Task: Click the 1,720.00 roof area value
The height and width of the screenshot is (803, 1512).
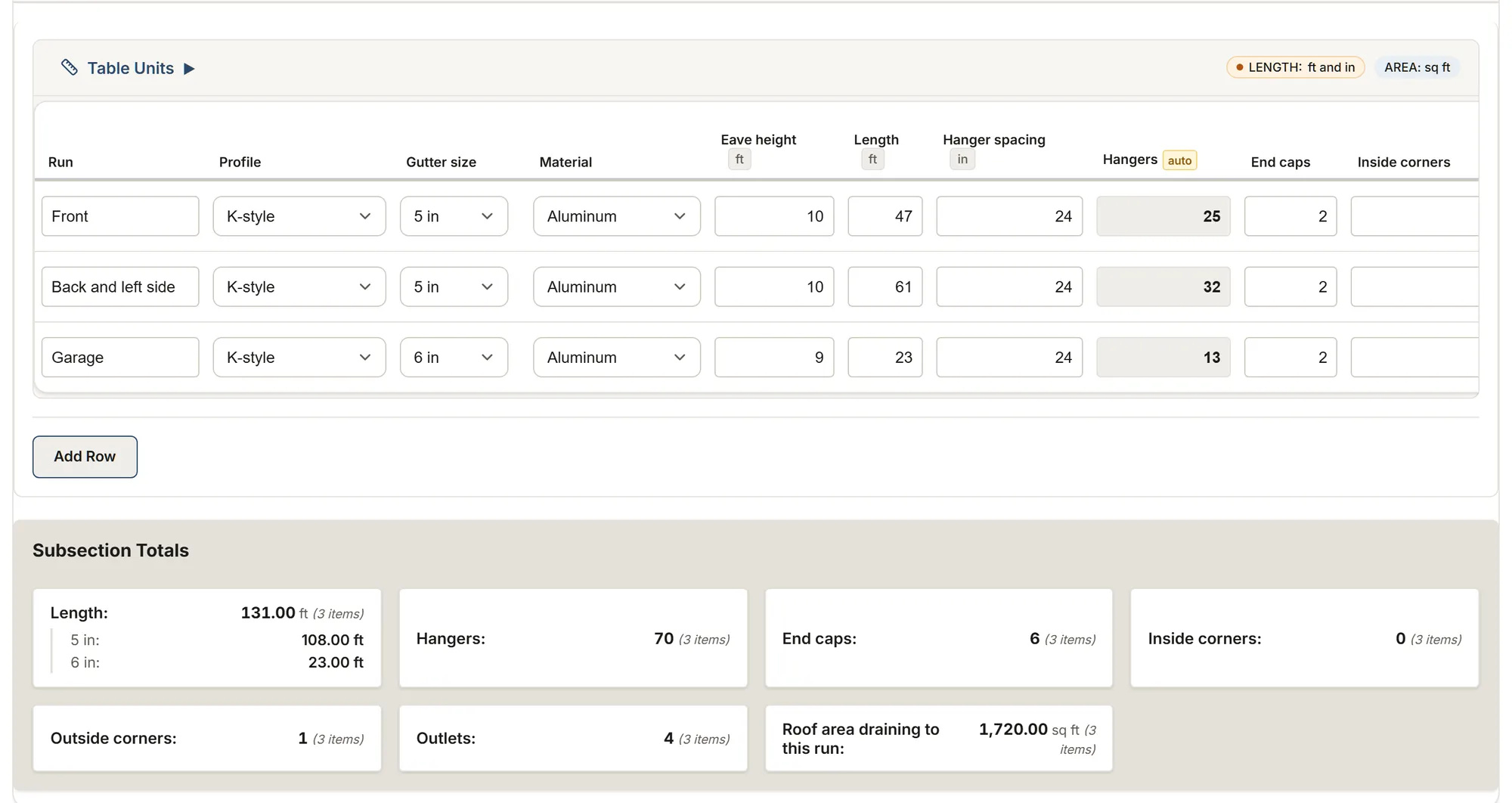Action: pyautogui.click(x=1013, y=730)
